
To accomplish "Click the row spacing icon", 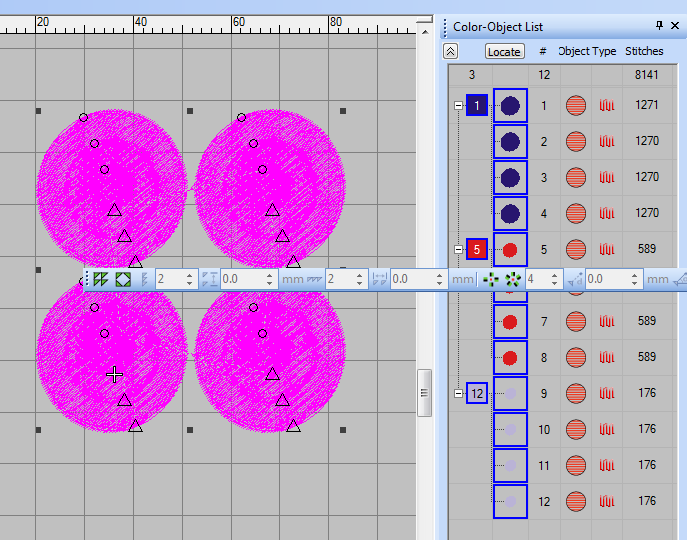I will pos(210,279).
